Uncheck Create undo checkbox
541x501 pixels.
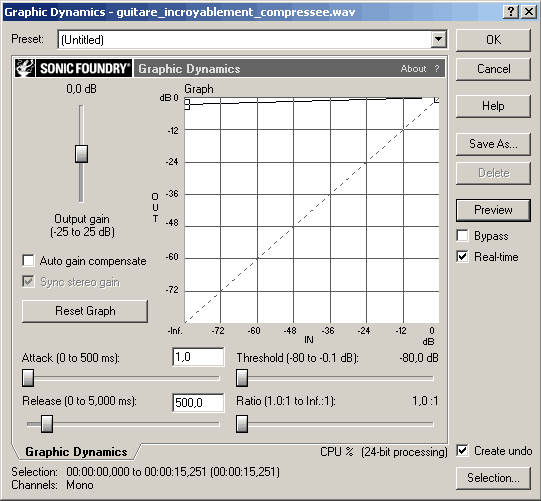(462, 451)
